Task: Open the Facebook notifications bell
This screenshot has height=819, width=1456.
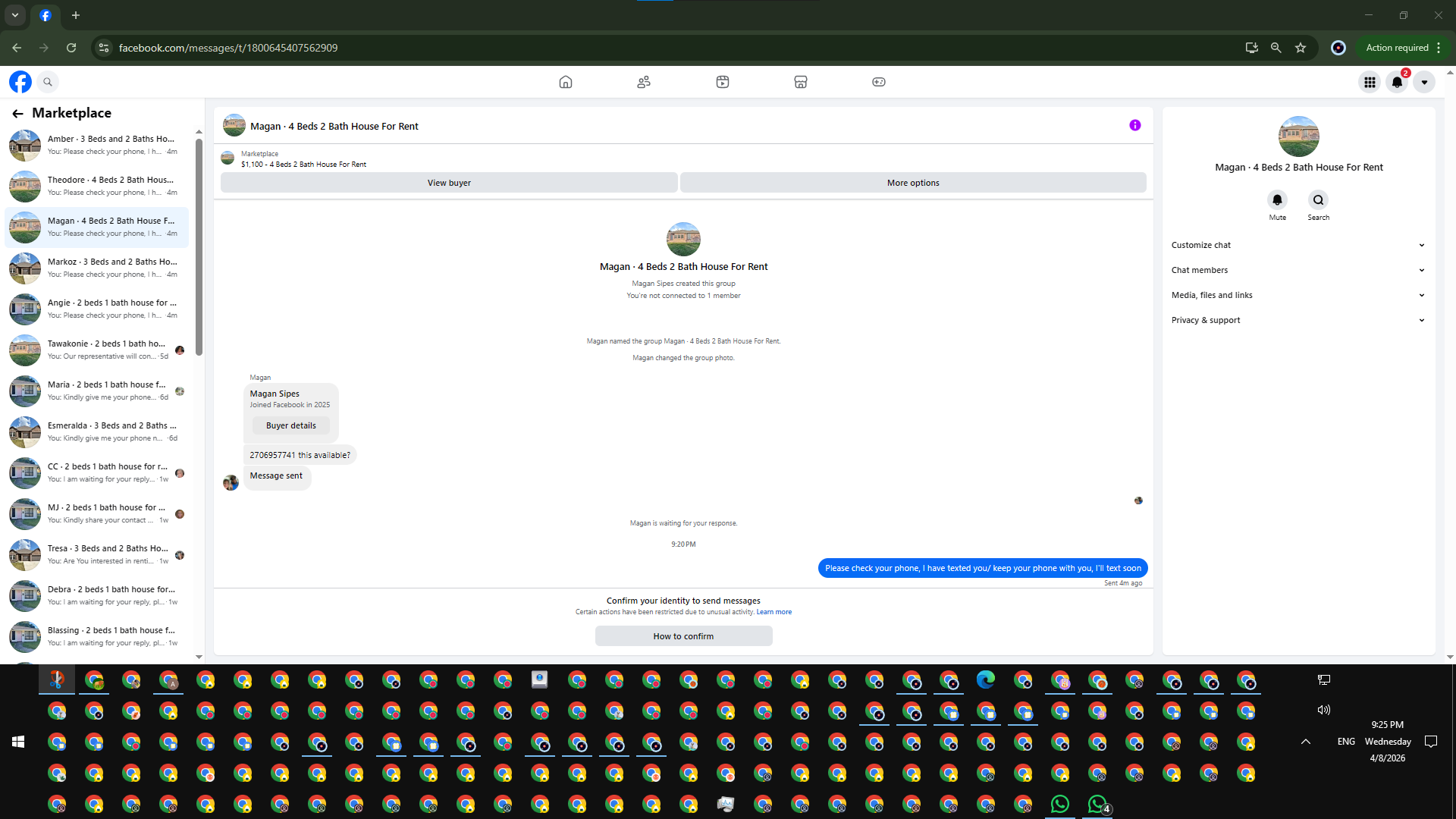Action: pyautogui.click(x=1397, y=82)
